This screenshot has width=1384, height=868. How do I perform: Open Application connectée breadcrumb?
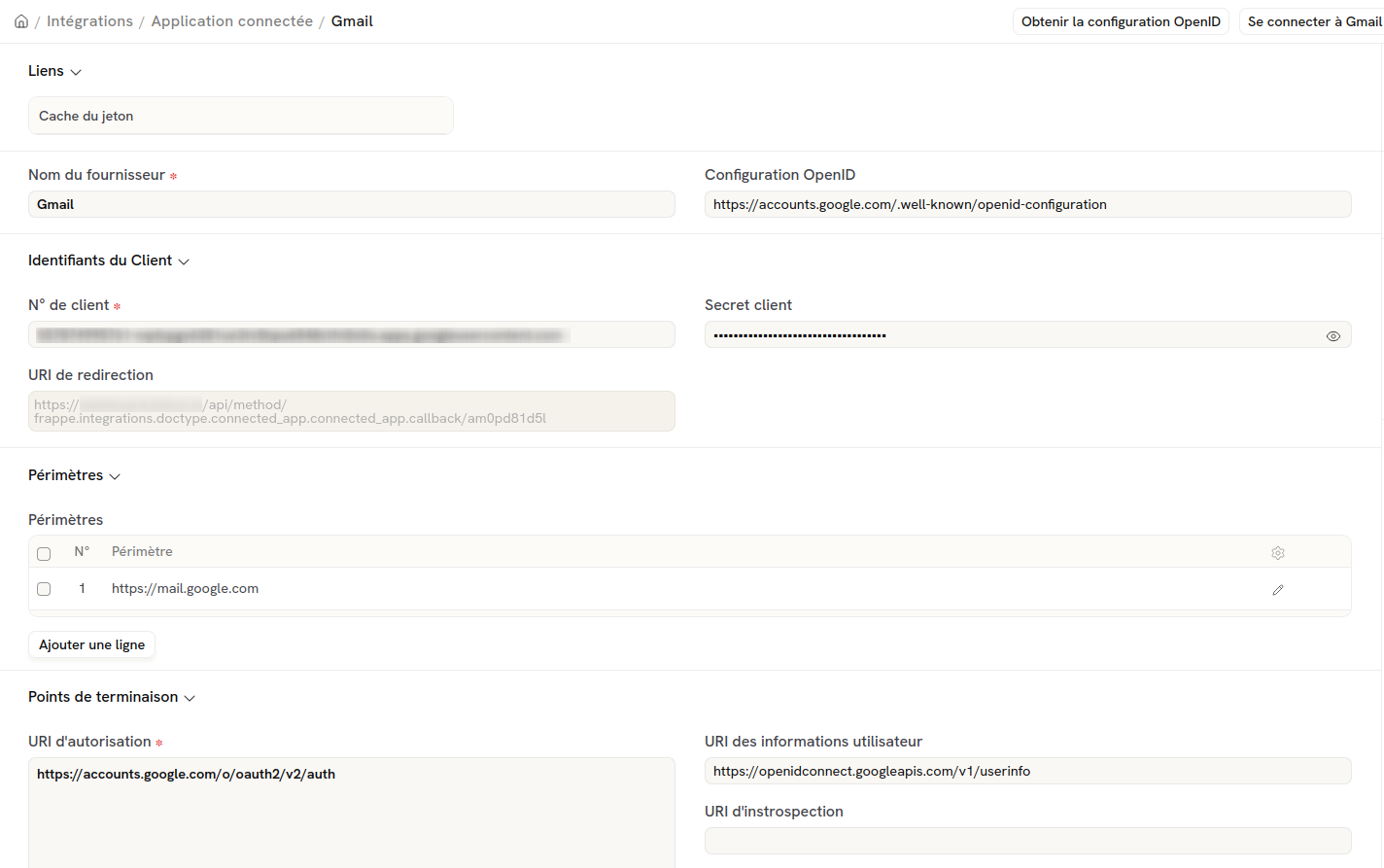[232, 21]
